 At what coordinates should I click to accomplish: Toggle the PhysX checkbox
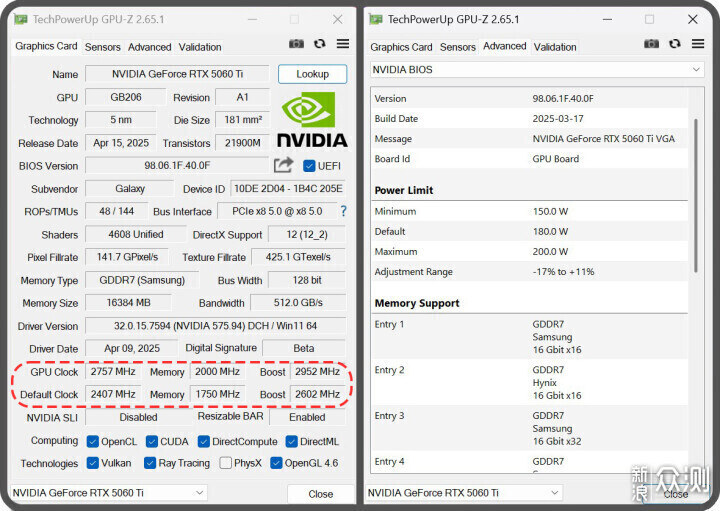(x=225, y=463)
